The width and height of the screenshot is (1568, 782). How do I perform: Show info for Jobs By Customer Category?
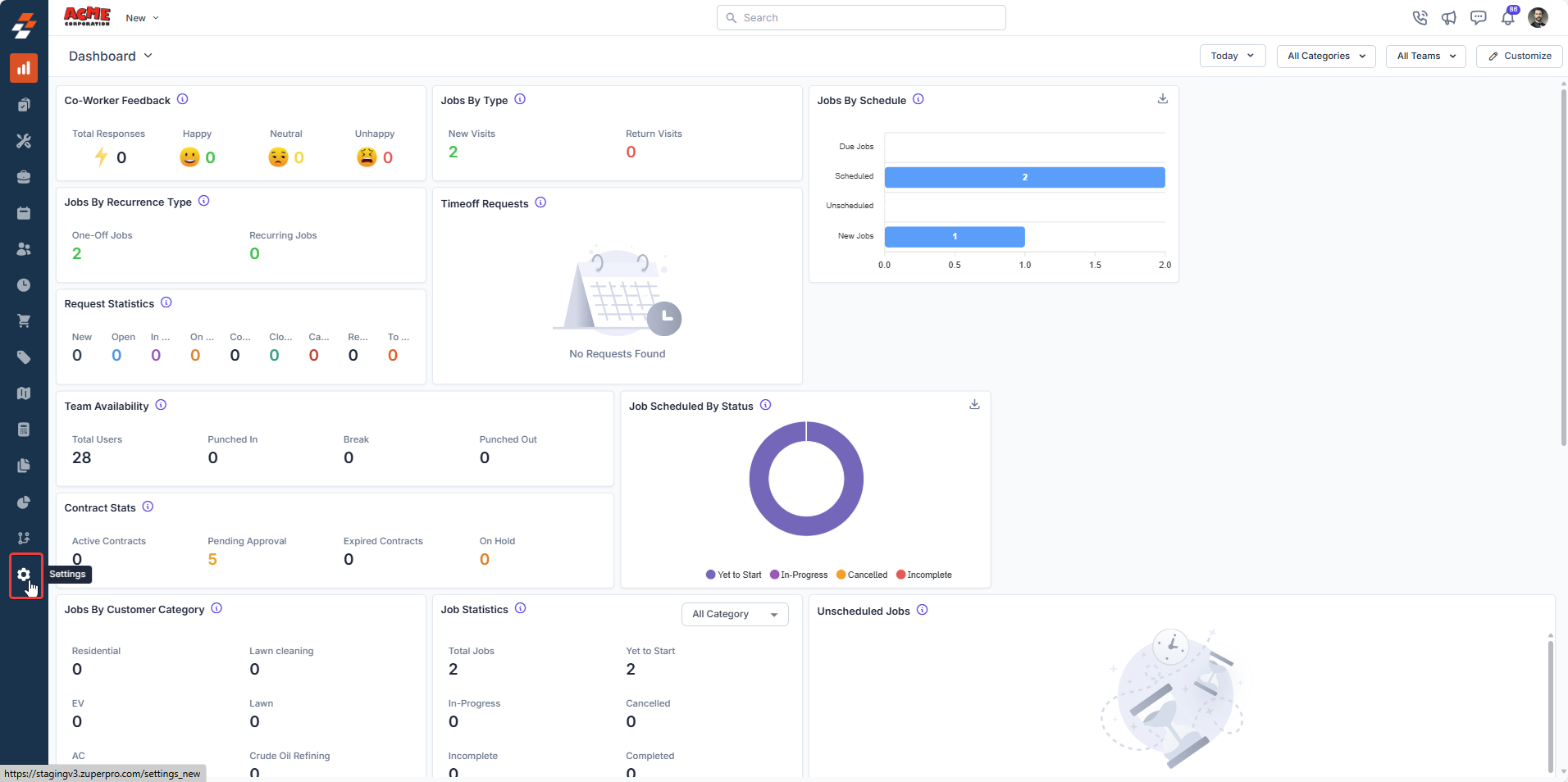(217, 608)
